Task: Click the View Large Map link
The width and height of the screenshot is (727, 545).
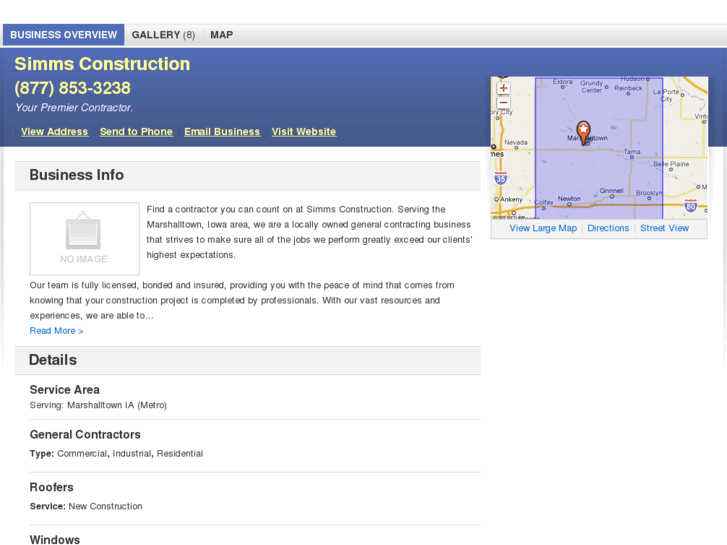Action: (x=543, y=228)
